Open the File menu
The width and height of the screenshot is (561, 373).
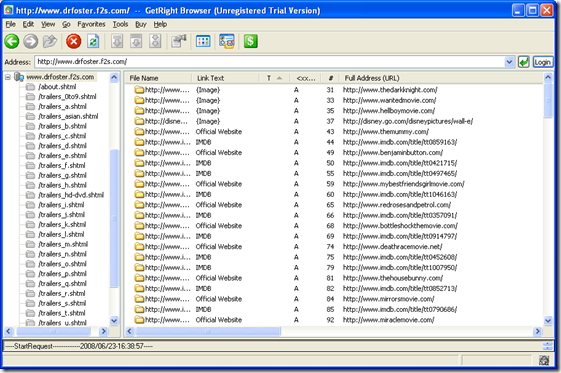[x=11, y=24]
